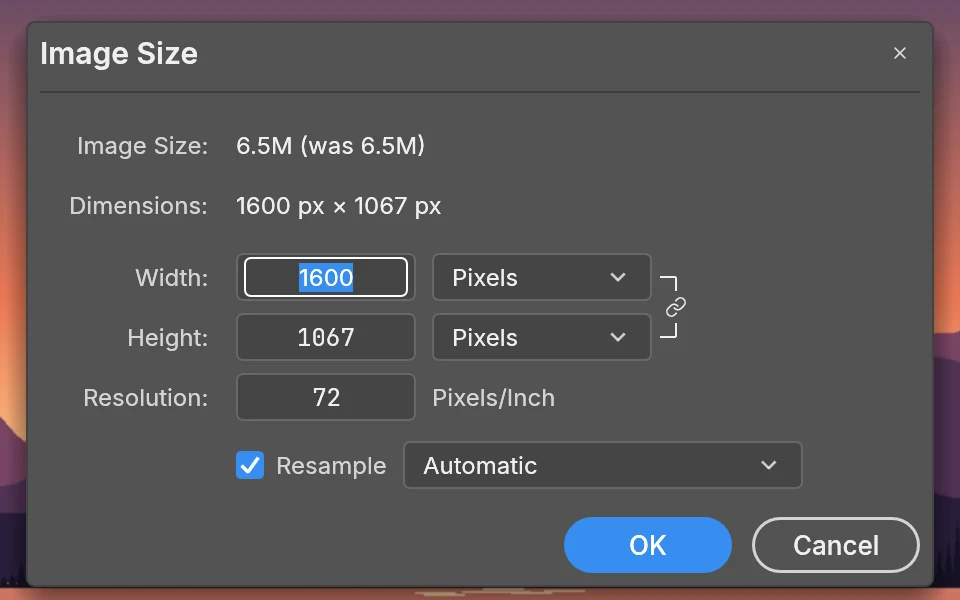Open the Width units dropdown
This screenshot has width=960, height=600.
[x=541, y=277]
